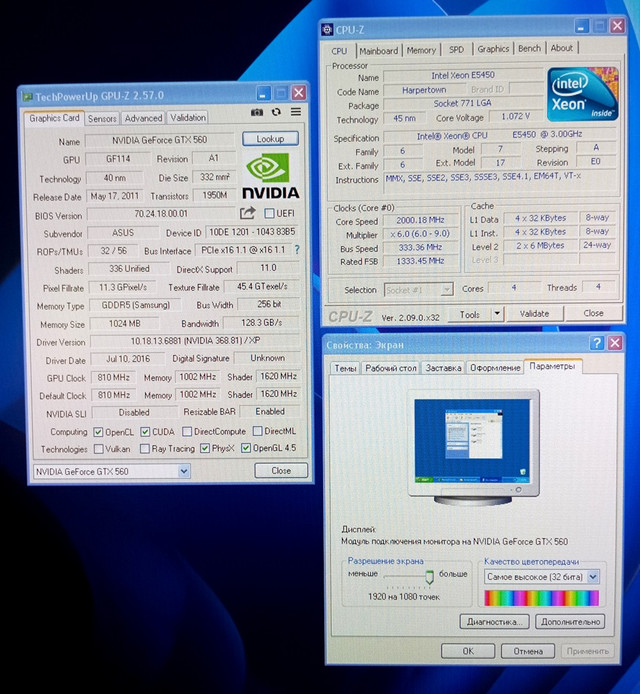Click the Диагностика button

(494, 622)
